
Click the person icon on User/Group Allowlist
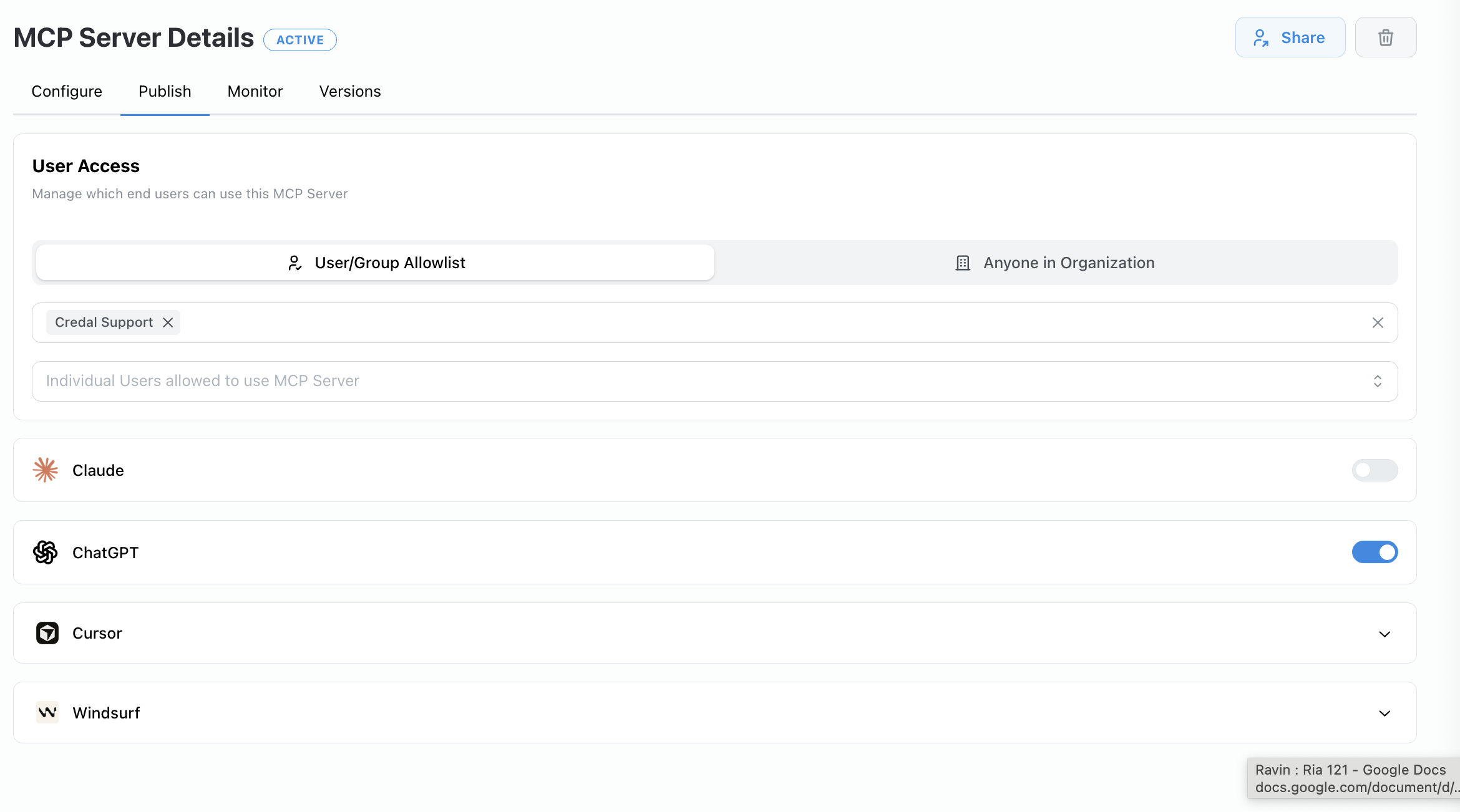[294, 263]
